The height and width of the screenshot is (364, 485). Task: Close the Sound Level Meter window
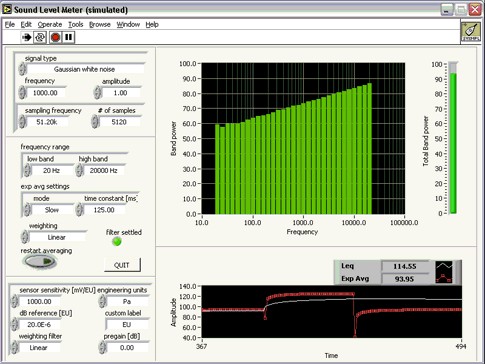475,10
